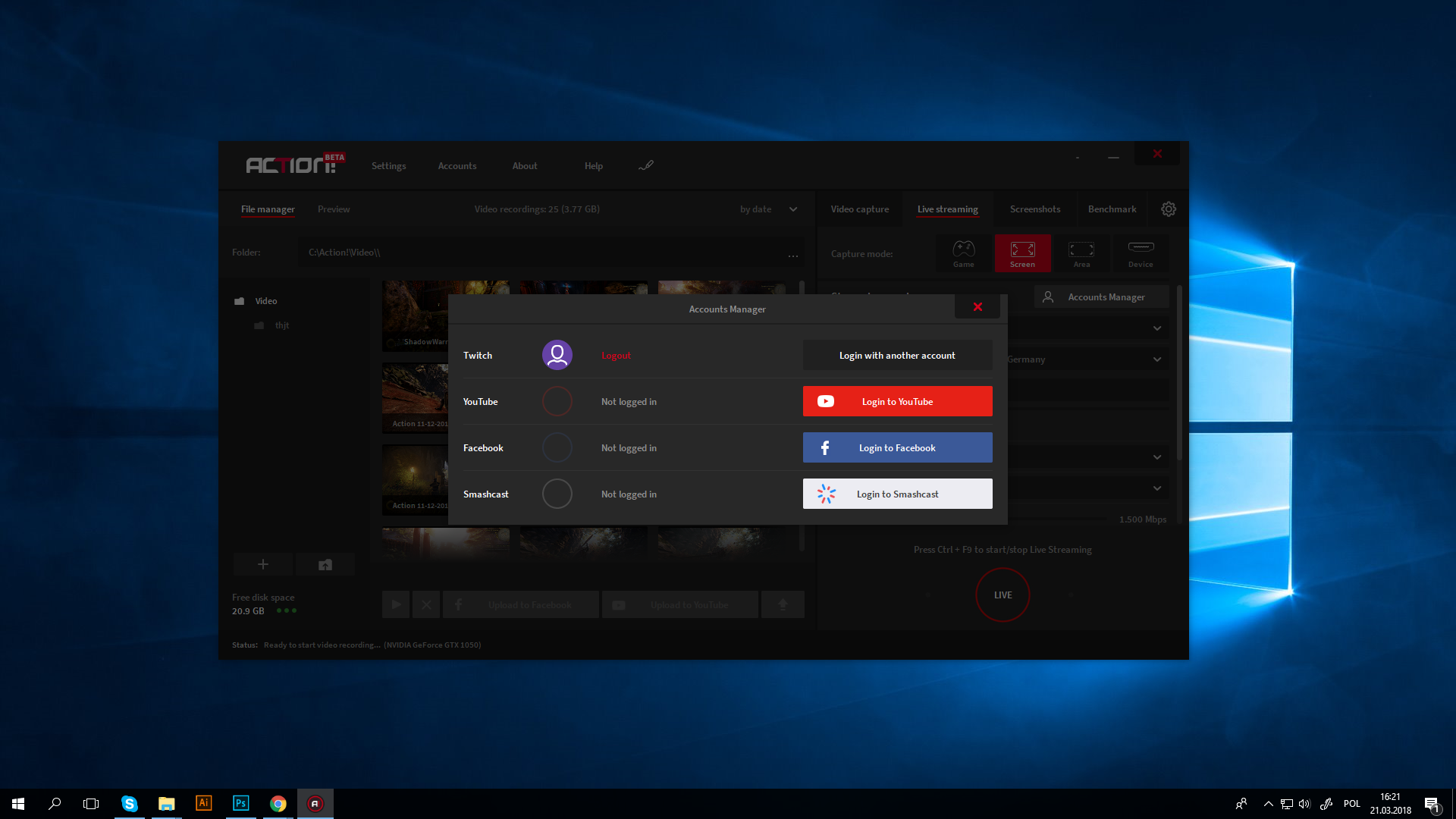Open the About menu
Viewport: 1456px width, 819px height.
[x=524, y=166]
